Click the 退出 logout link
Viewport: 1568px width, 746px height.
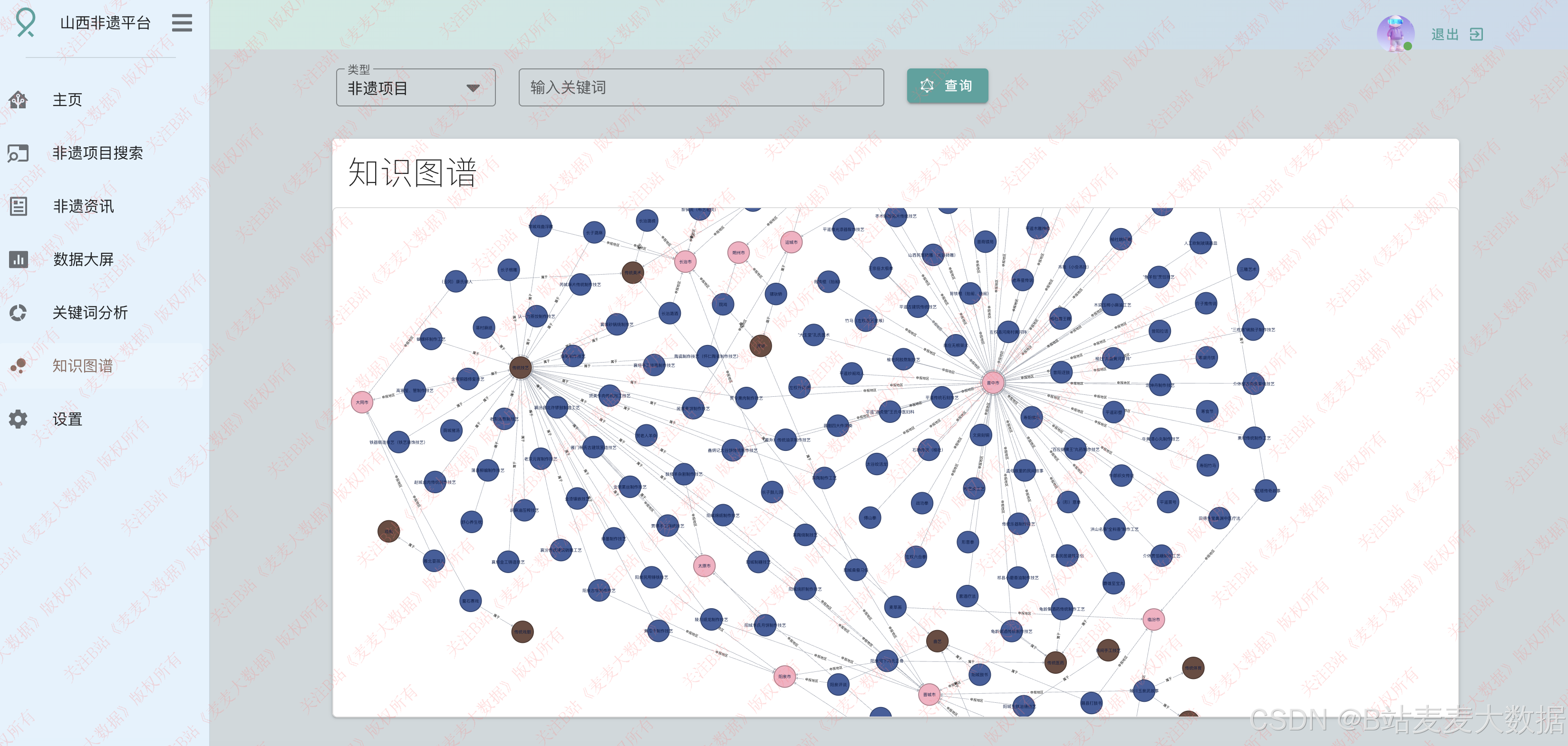(x=1444, y=34)
